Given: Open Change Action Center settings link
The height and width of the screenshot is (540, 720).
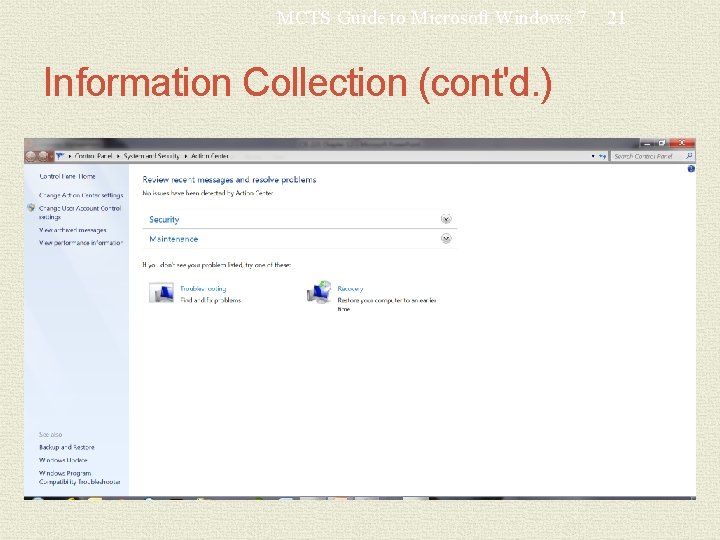Looking at the screenshot, I should [x=81, y=195].
